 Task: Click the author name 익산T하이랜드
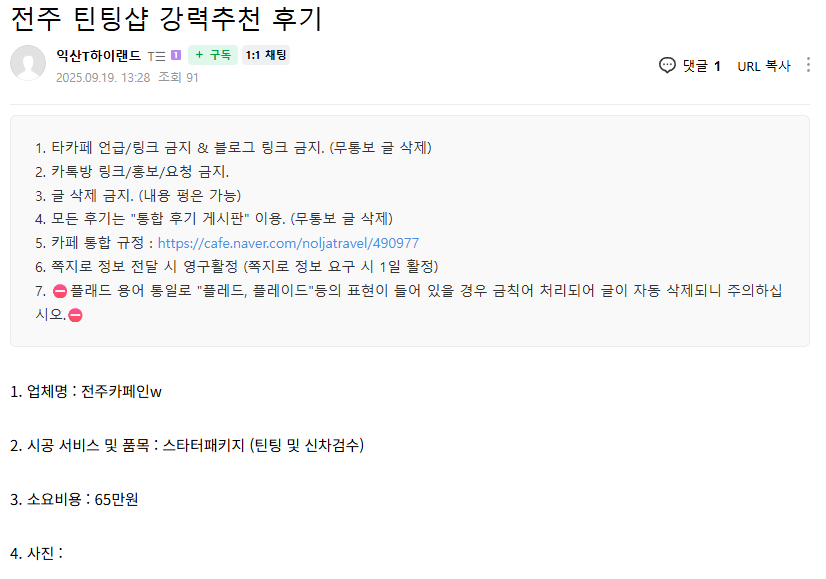coord(99,55)
